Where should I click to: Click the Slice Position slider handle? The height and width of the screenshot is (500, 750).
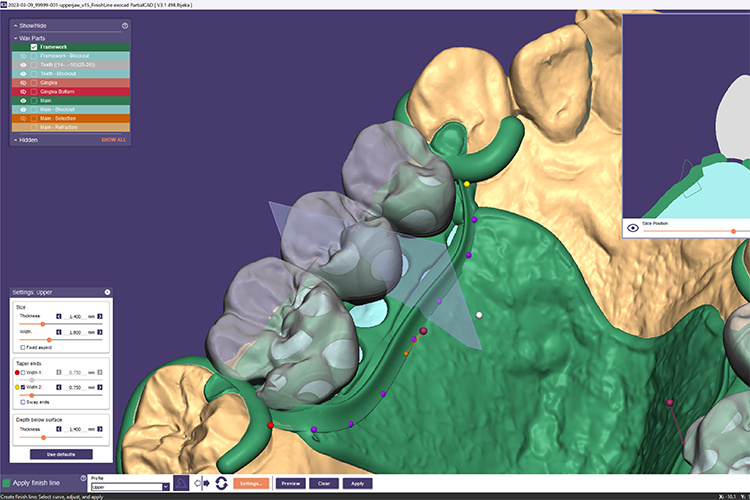pyautogui.click(x=733, y=231)
